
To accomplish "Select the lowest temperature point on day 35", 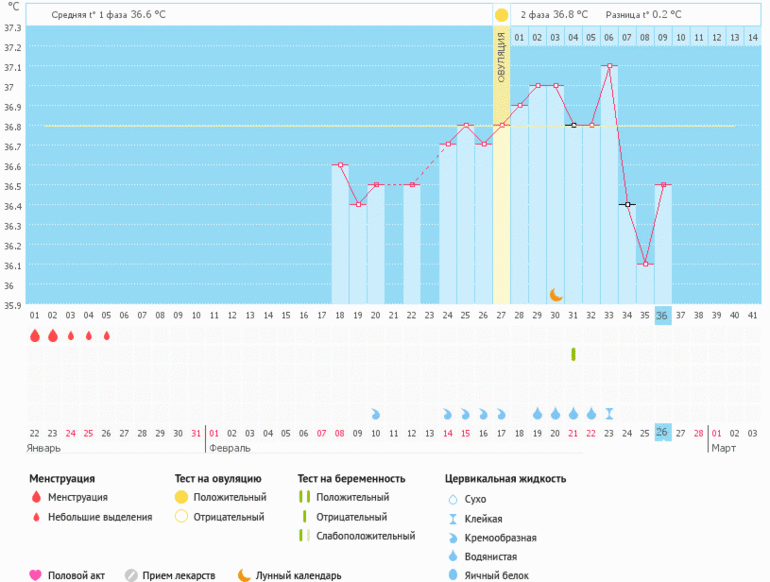I will pyautogui.click(x=645, y=264).
